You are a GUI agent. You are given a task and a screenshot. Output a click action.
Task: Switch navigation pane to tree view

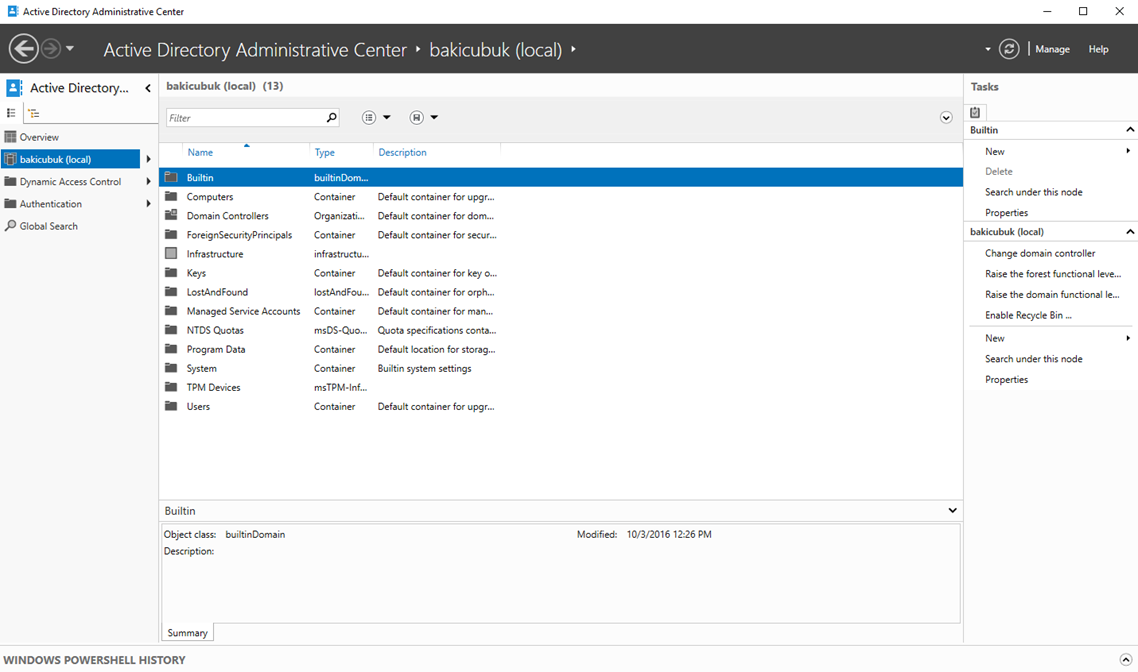tap(33, 113)
